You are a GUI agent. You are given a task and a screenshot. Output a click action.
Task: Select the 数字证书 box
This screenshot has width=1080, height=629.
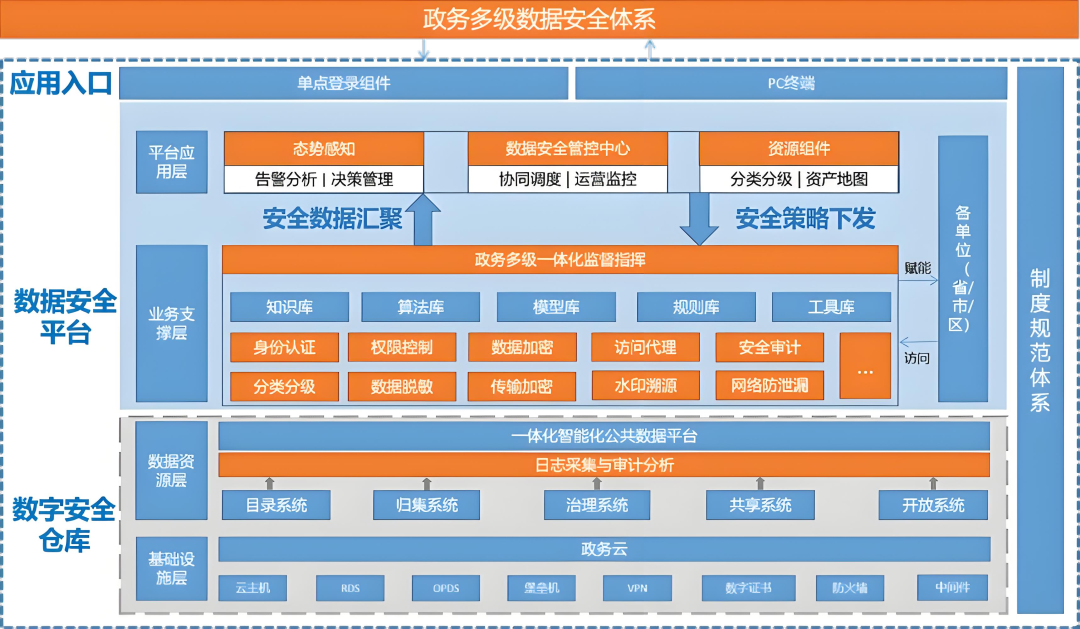coord(749,588)
